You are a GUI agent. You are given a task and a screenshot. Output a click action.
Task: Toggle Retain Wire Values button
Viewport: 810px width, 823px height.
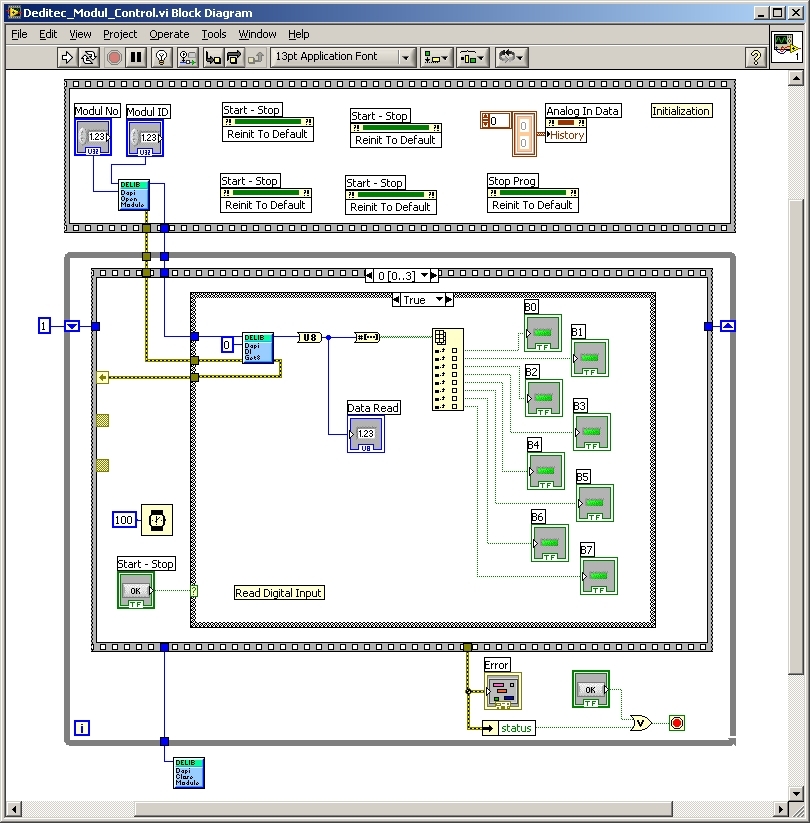tap(187, 57)
